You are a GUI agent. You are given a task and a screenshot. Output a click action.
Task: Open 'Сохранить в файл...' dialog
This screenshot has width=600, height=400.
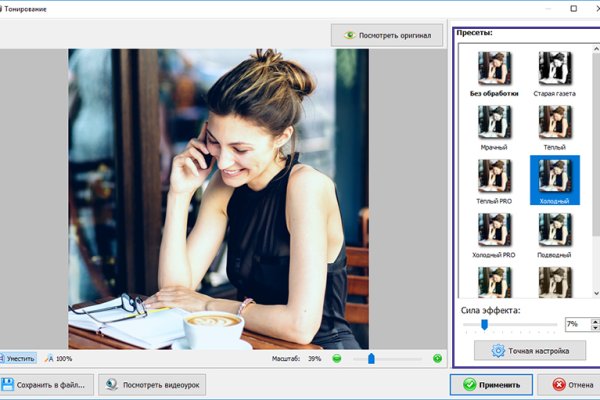47,384
